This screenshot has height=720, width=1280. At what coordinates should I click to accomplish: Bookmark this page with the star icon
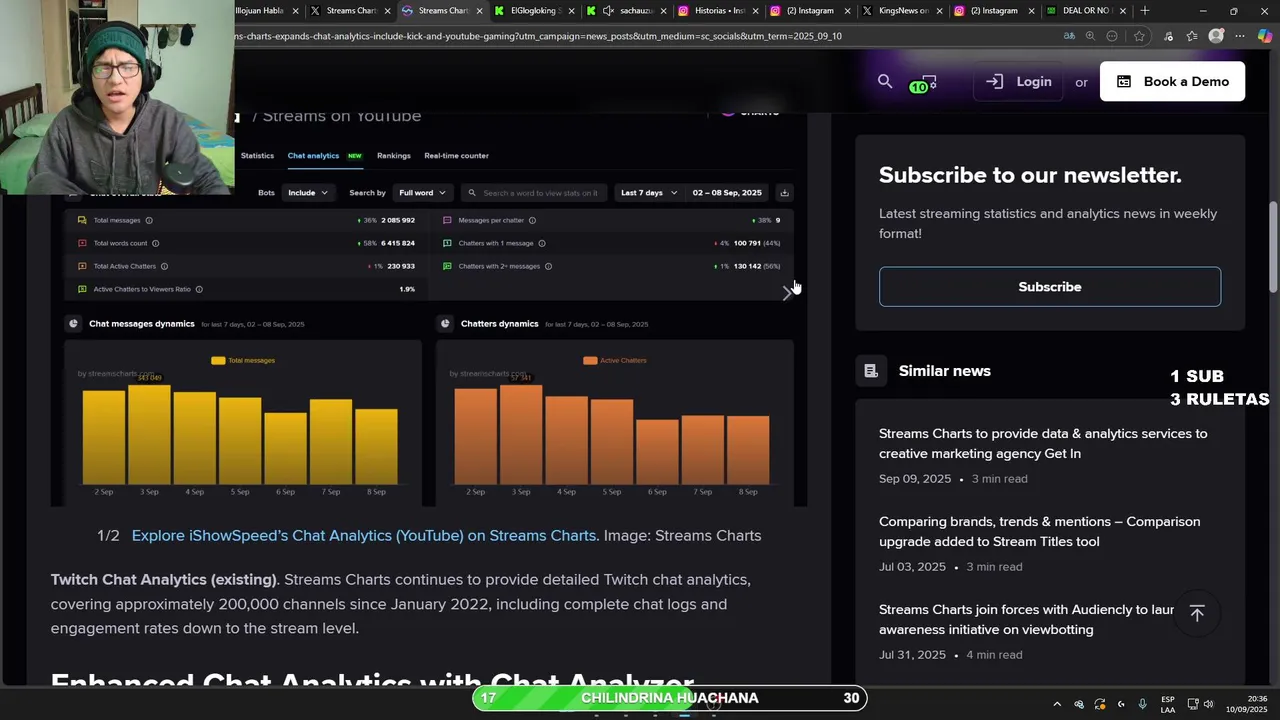point(1139,36)
